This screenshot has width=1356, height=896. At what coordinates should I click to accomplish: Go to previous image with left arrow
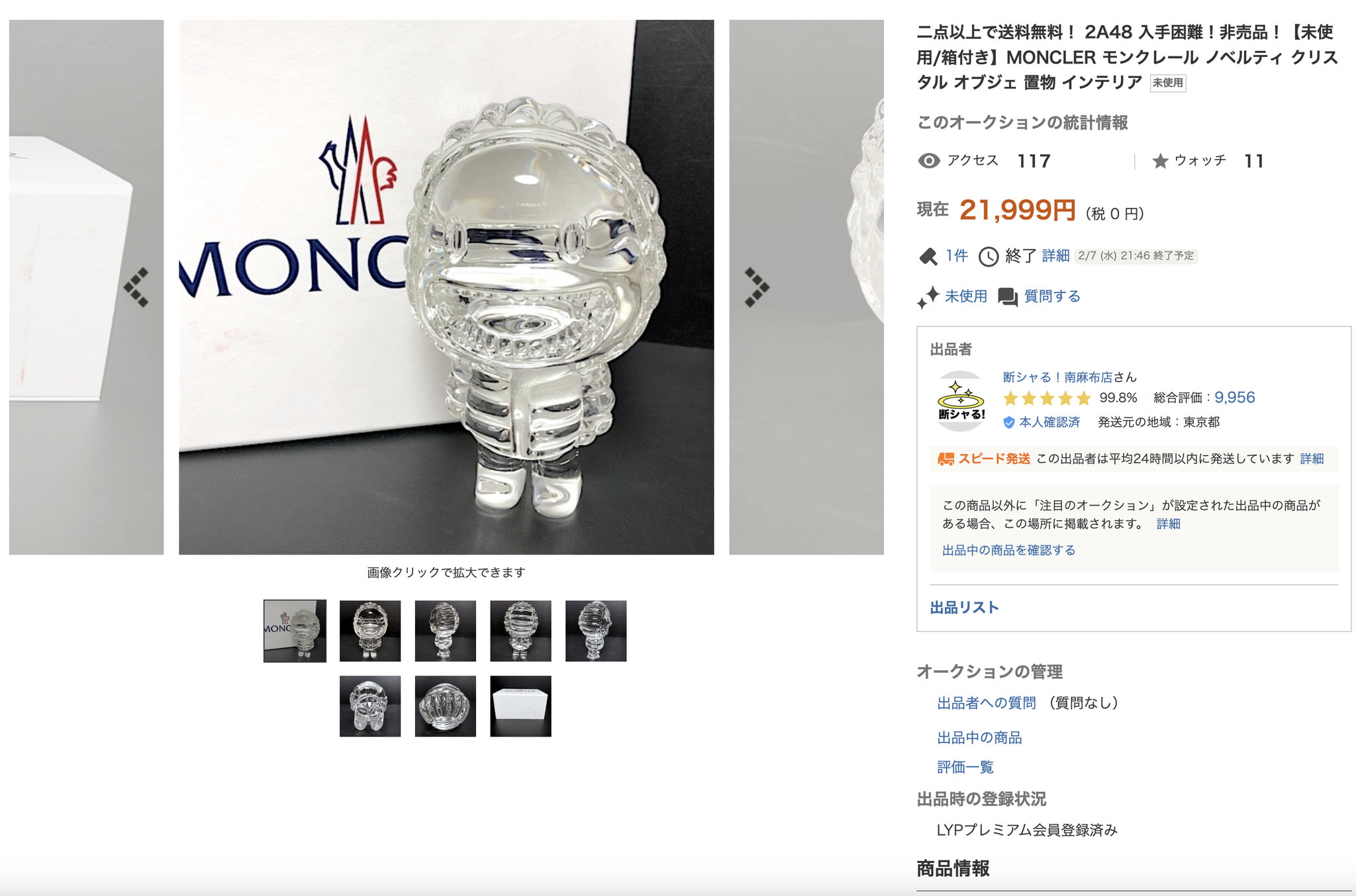tap(136, 287)
